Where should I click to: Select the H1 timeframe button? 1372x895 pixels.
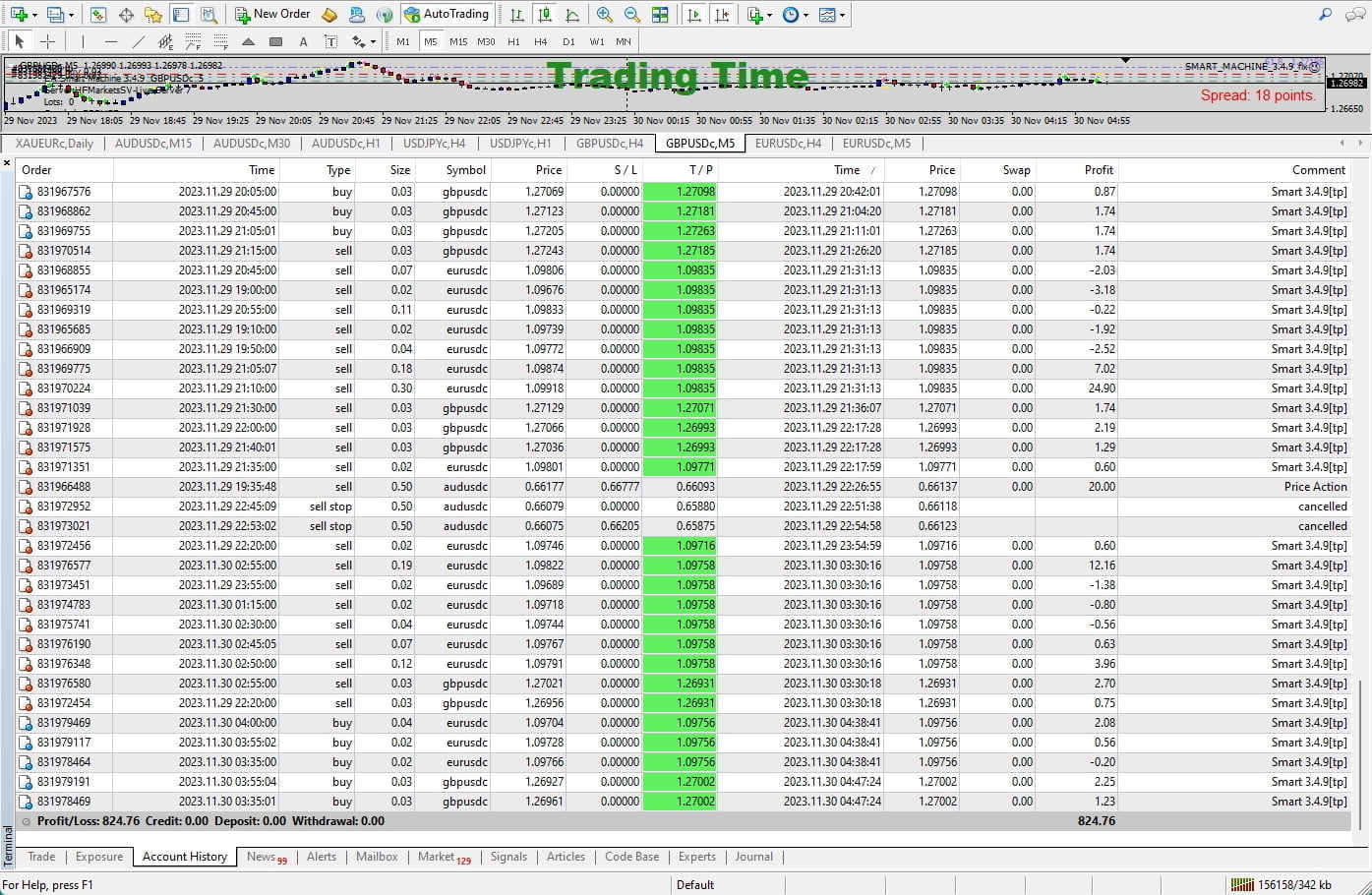513,41
